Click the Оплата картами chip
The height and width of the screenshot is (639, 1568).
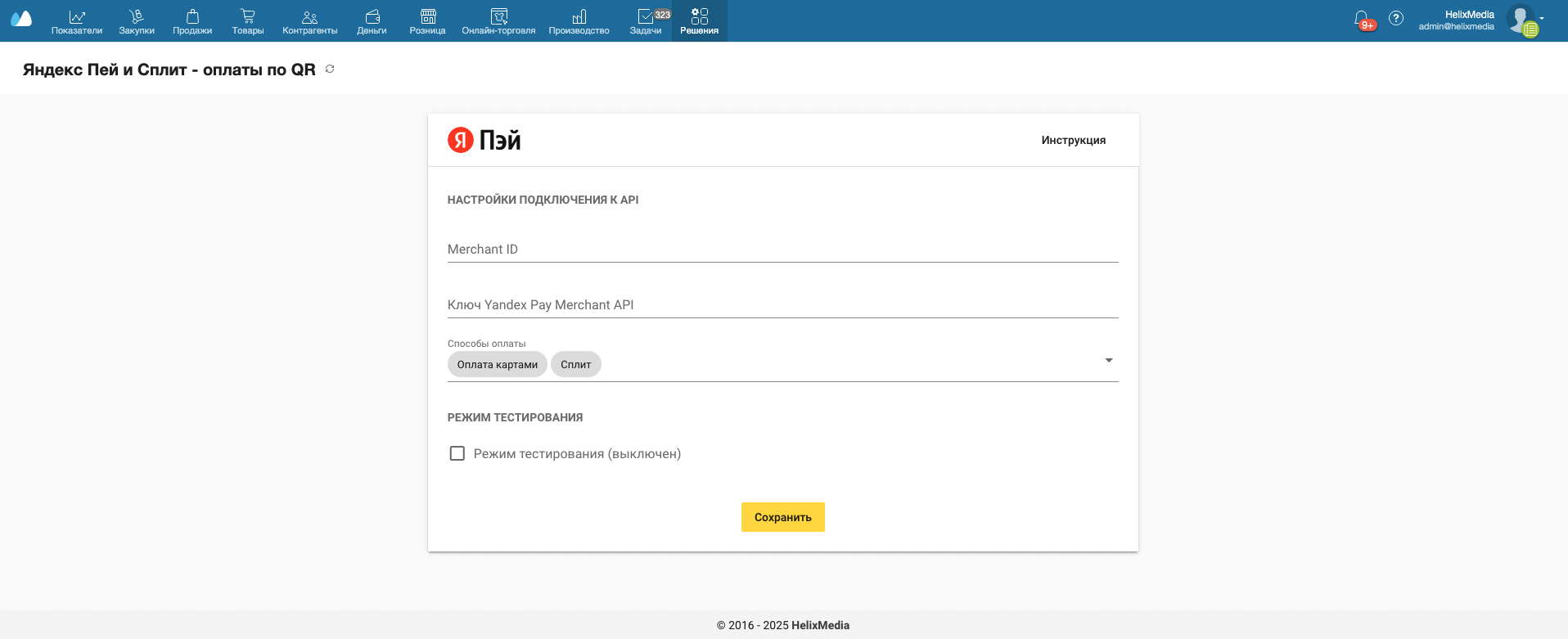pos(498,365)
